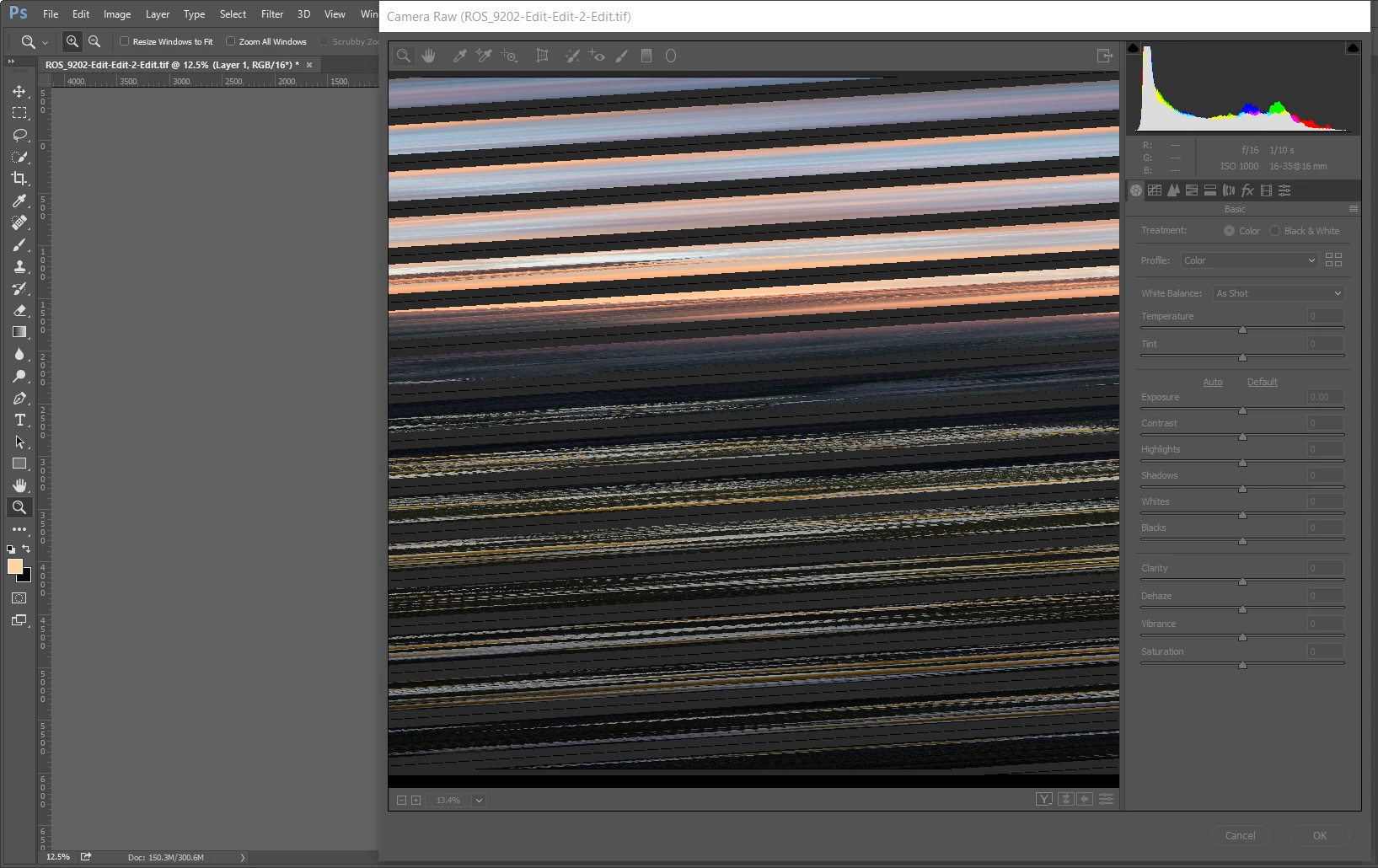Image resolution: width=1378 pixels, height=868 pixels.
Task: Open the Change Screen Mode tool
Action: pyautogui.click(x=19, y=620)
